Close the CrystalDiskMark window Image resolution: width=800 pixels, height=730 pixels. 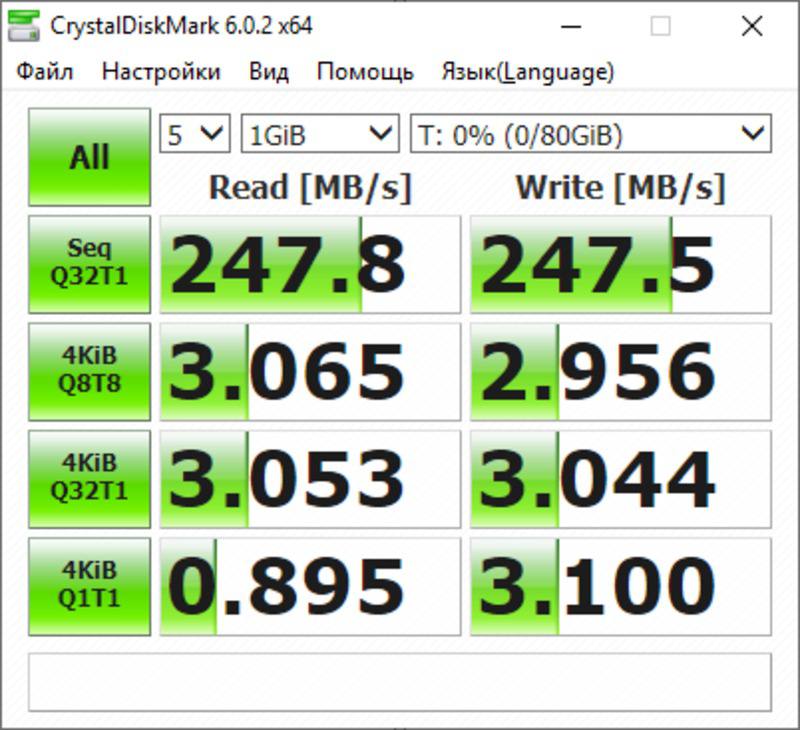[752, 26]
